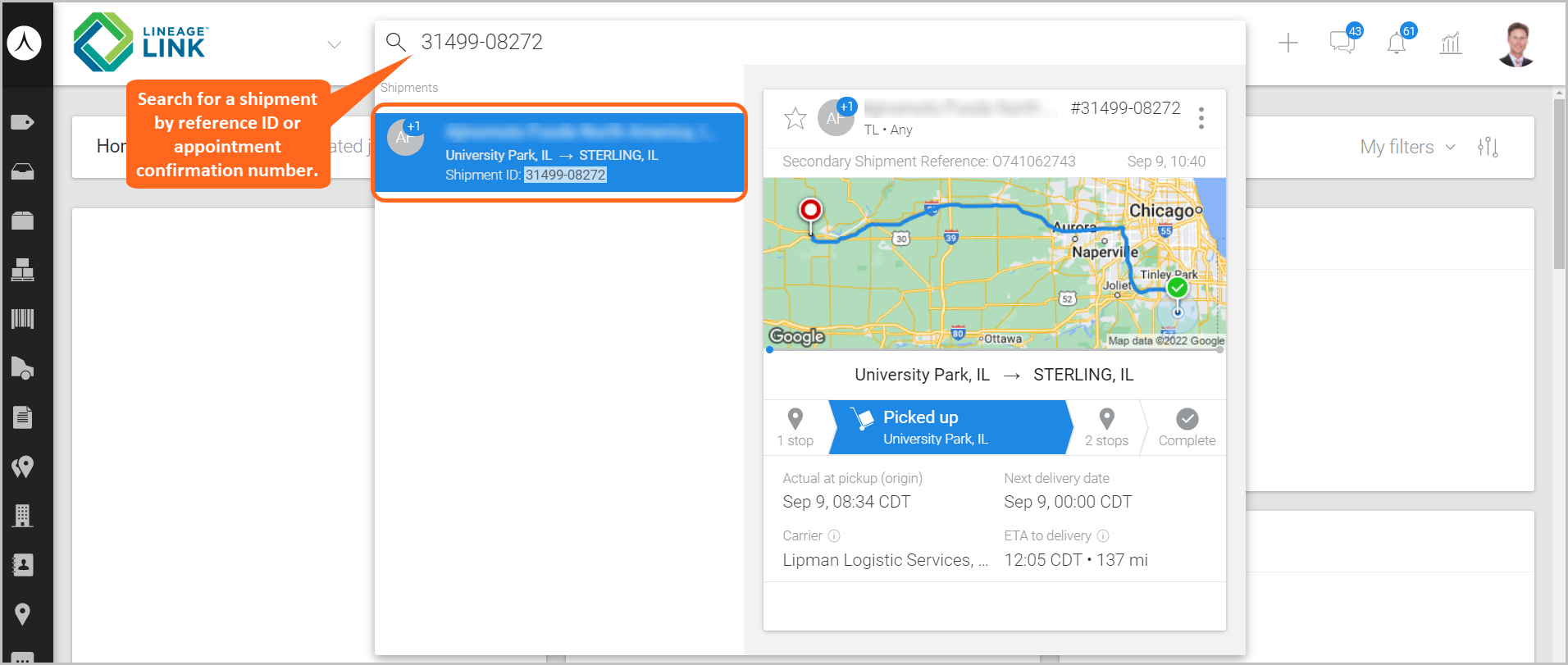Open the barcode icon in sidebar
The width and height of the screenshot is (1568, 665).
click(x=22, y=319)
